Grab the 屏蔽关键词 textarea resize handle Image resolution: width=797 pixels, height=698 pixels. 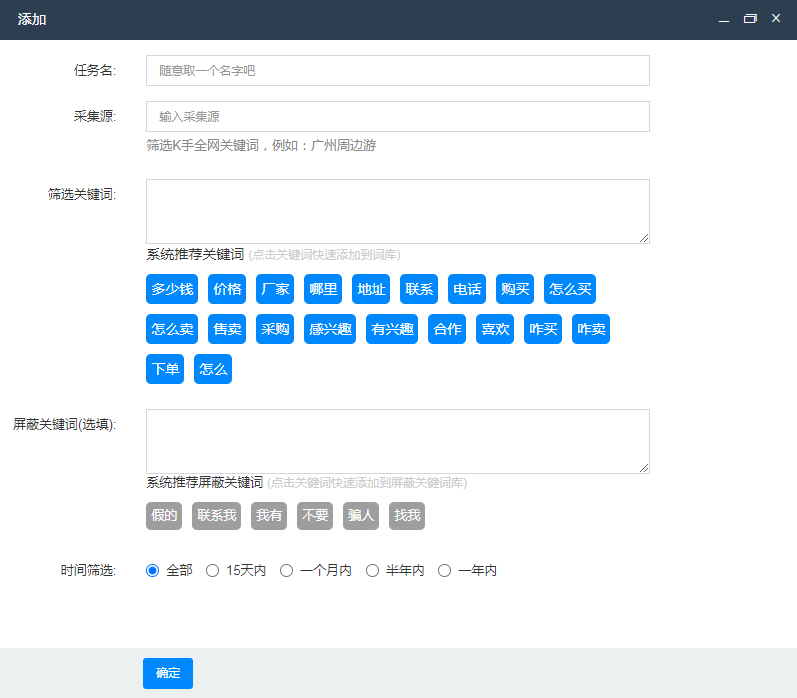tap(644, 468)
